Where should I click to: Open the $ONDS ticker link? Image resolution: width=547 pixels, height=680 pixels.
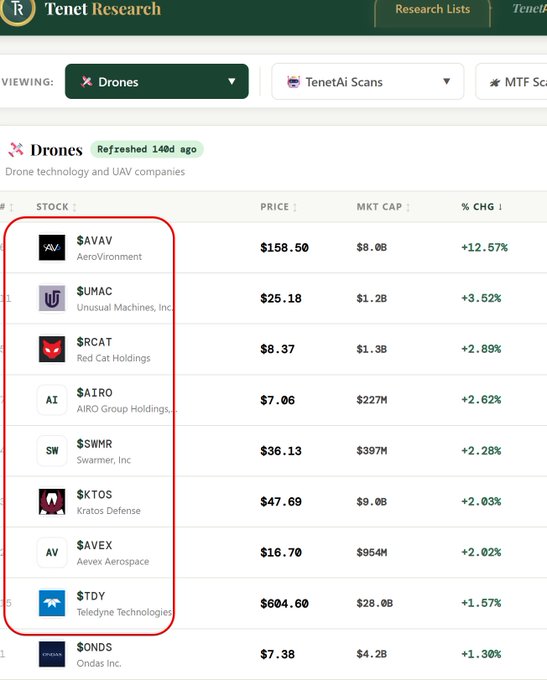click(x=94, y=647)
